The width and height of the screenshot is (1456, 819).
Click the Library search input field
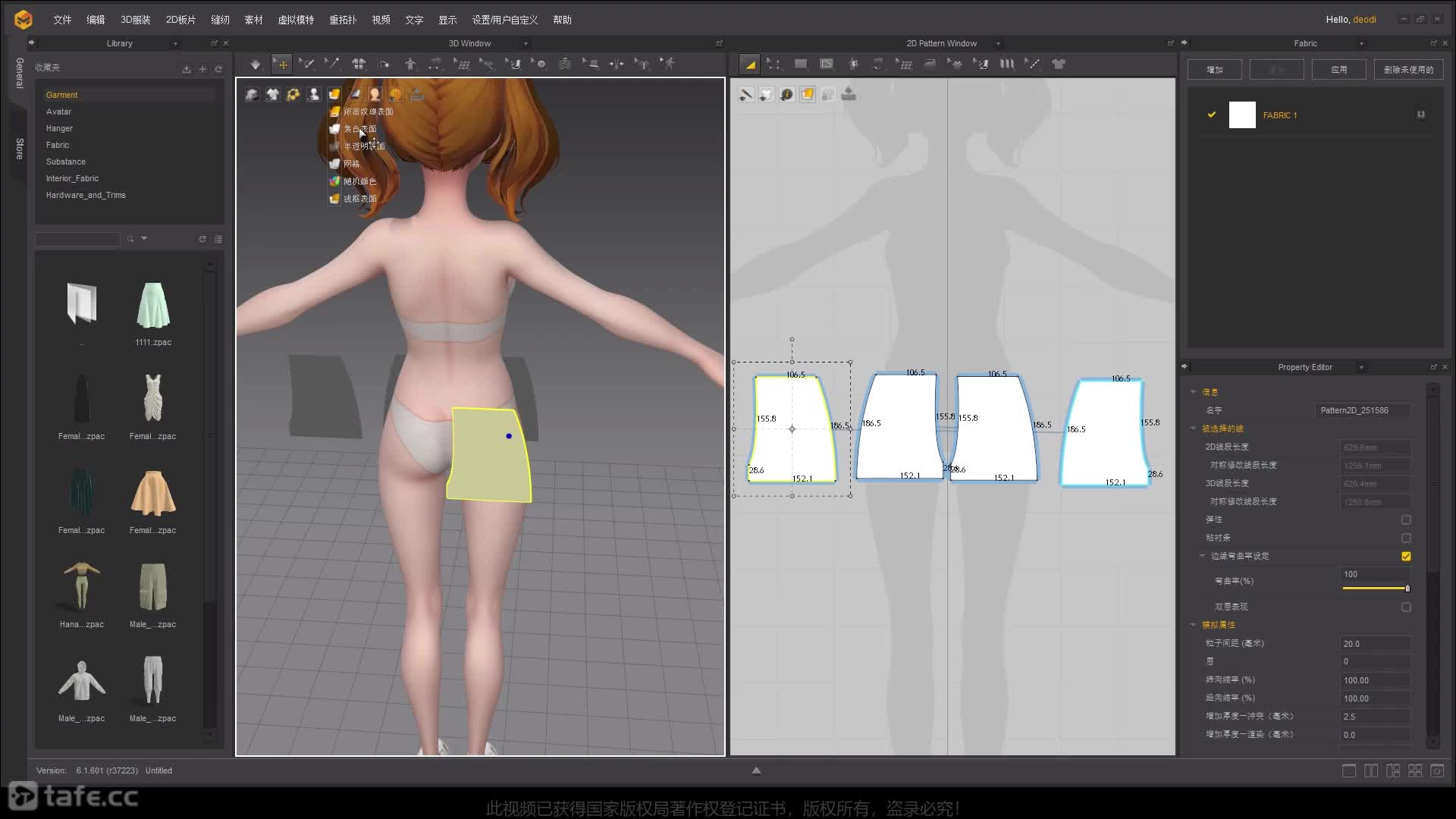[x=77, y=239]
